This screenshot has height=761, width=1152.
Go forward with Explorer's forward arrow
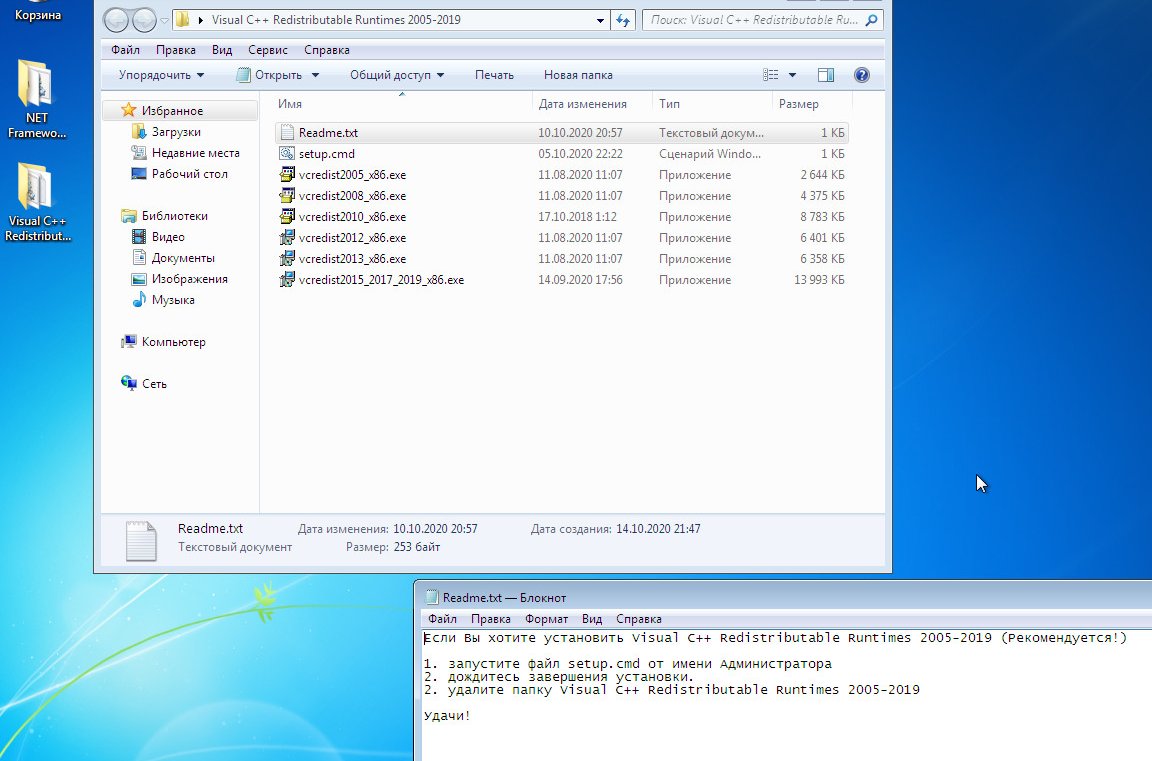[x=144, y=20]
